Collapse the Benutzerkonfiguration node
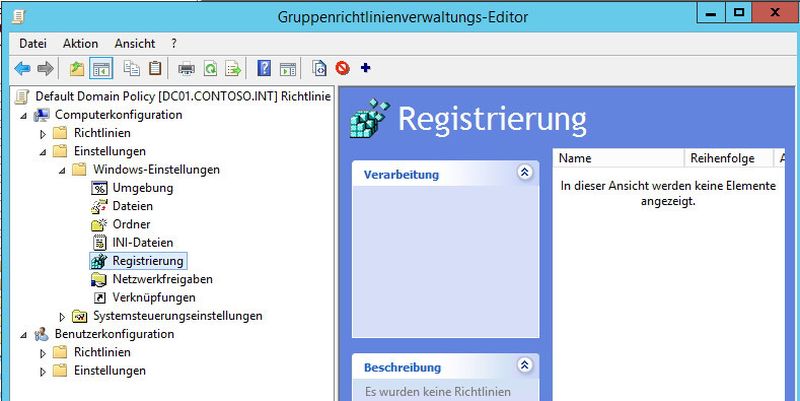800x401 pixels. pos(23,336)
